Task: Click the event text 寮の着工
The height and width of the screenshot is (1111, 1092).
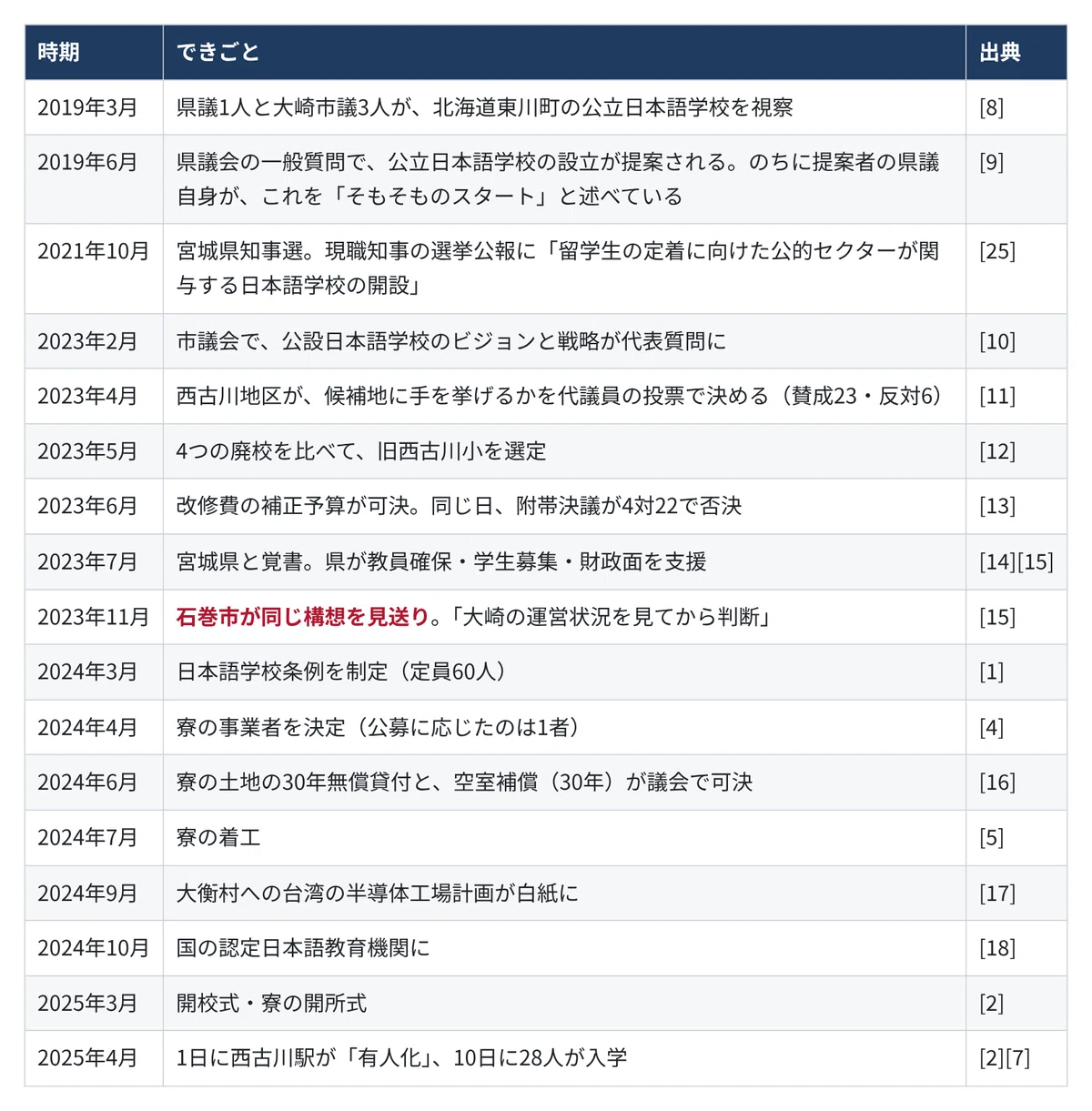Action: 218,837
